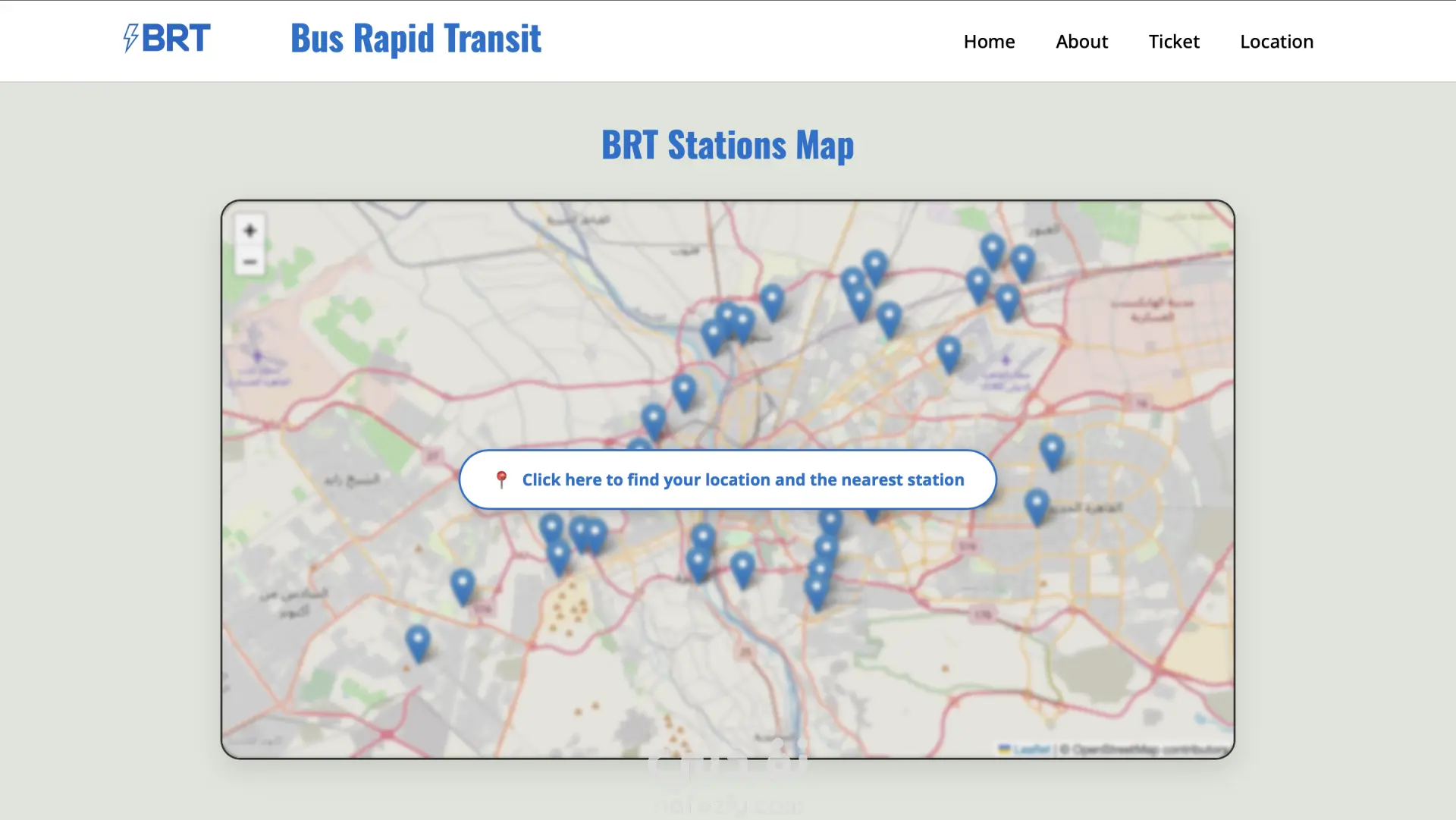Click the northeasternmost blue station marker

[x=1022, y=262]
